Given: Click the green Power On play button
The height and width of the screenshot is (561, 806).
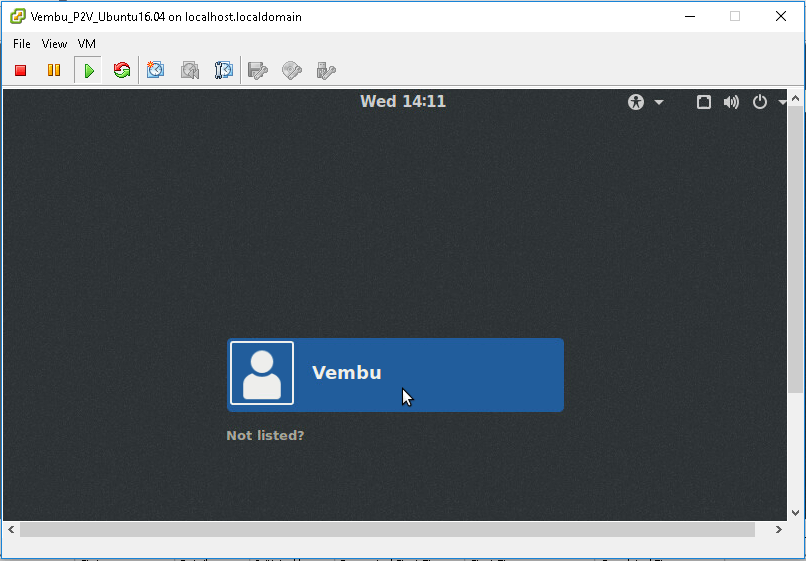Looking at the screenshot, I should point(88,70).
